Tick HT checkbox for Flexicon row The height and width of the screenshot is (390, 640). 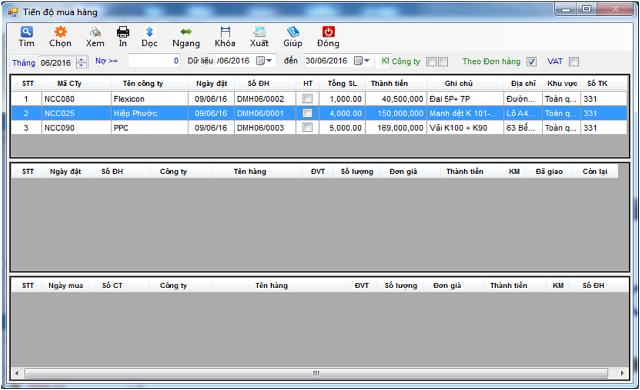(307, 99)
